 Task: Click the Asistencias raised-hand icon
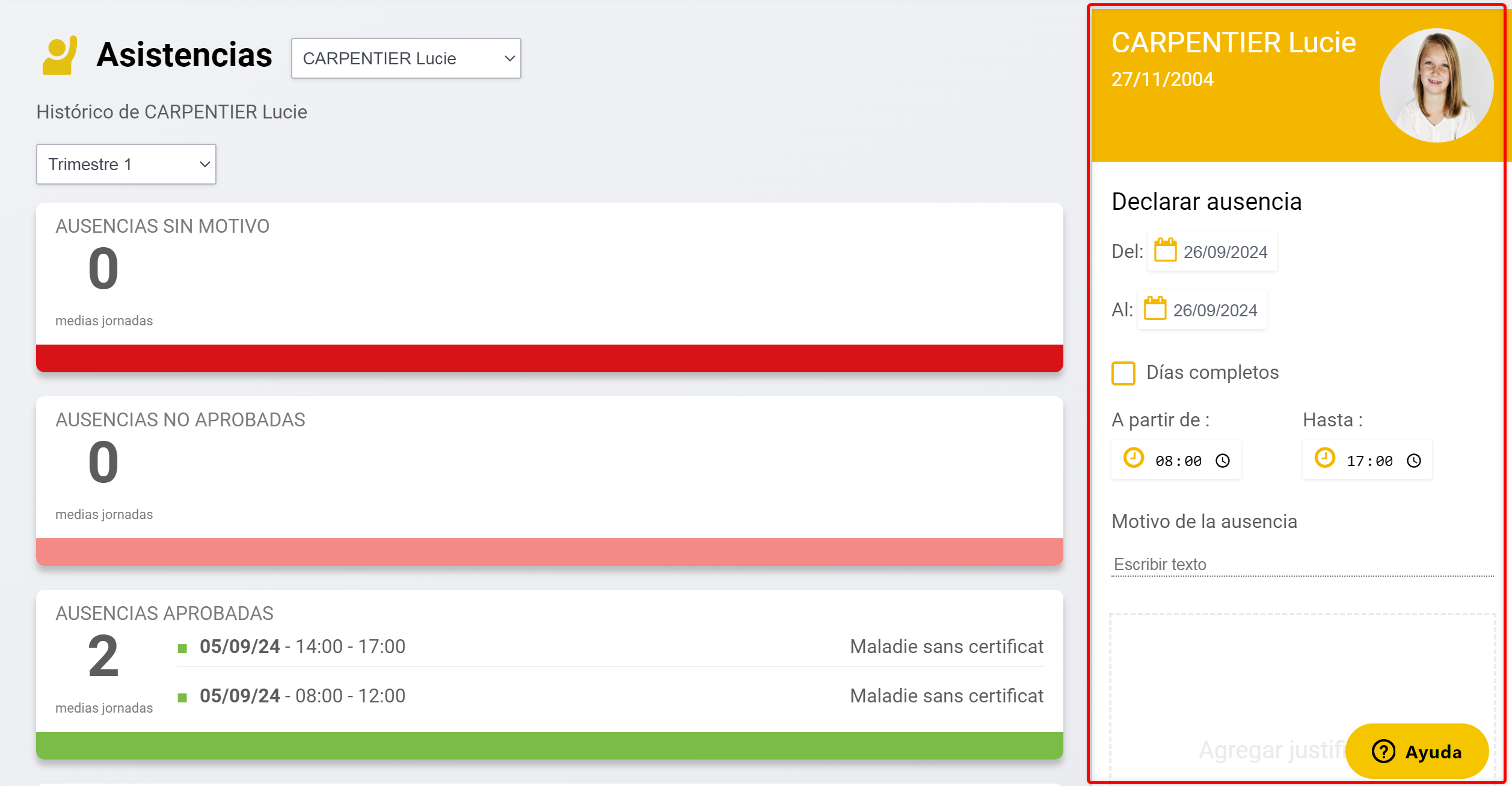(x=60, y=55)
